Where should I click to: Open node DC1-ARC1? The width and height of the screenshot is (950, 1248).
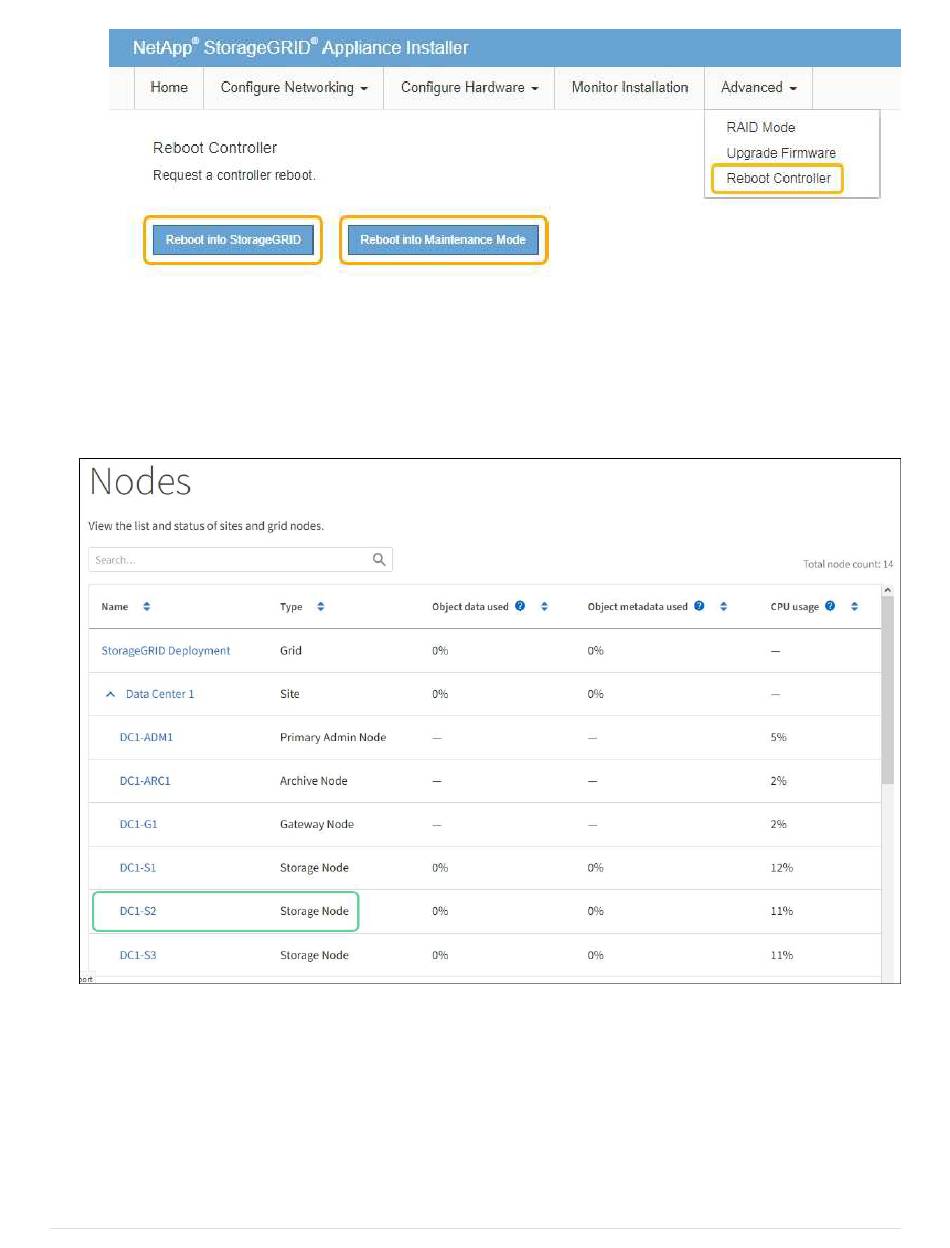point(145,781)
